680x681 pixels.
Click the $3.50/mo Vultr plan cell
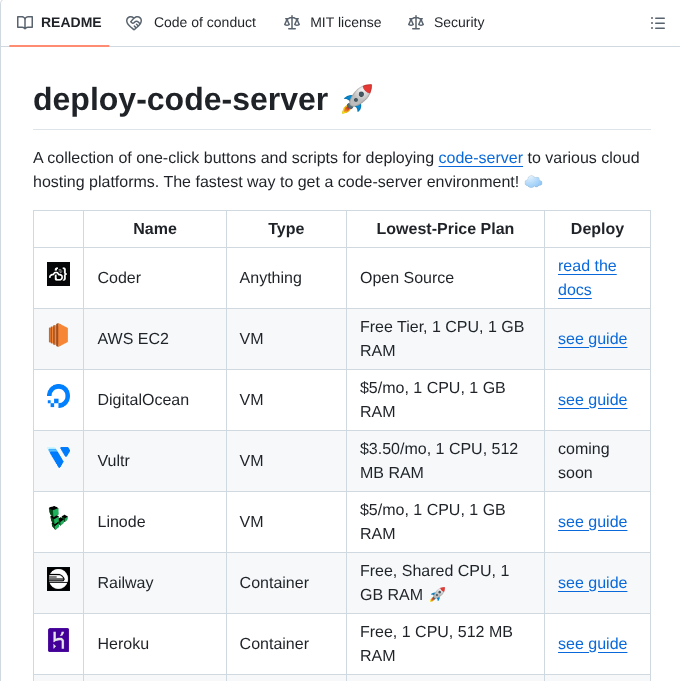[x=445, y=461]
